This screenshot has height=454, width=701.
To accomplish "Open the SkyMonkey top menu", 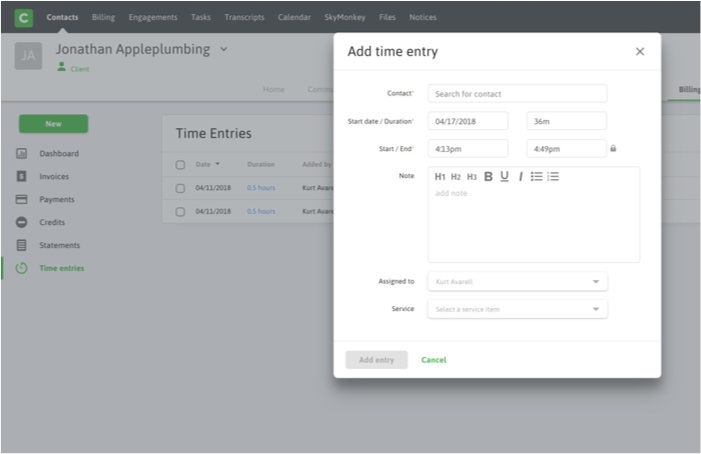I will (x=345, y=17).
